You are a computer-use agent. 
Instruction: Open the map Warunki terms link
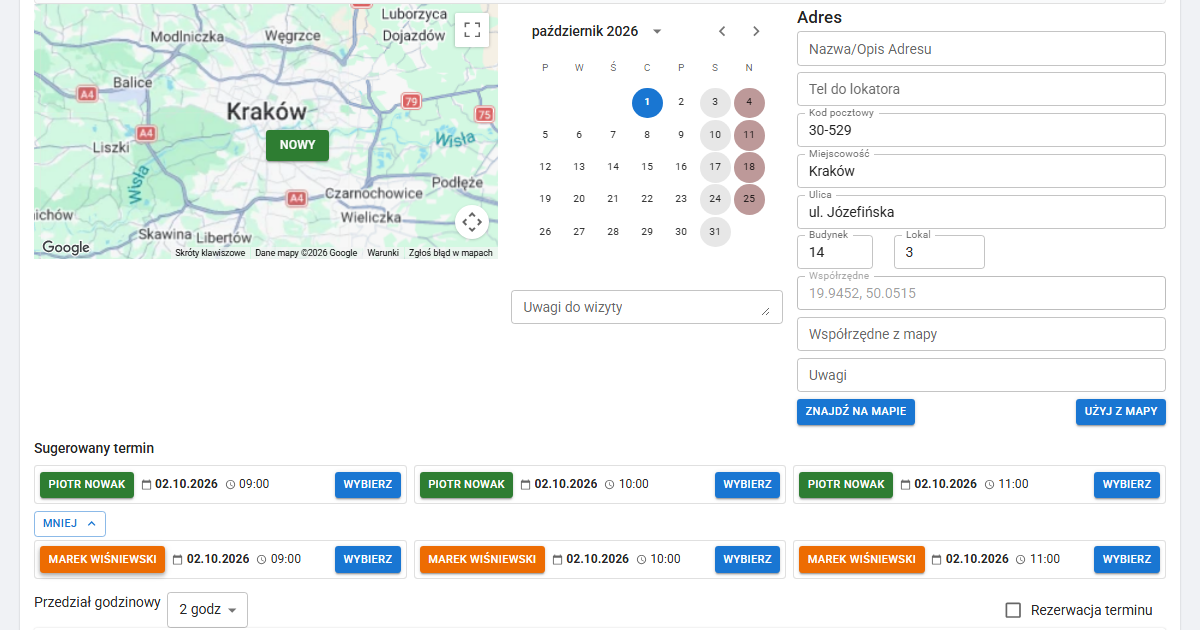[383, 253]
